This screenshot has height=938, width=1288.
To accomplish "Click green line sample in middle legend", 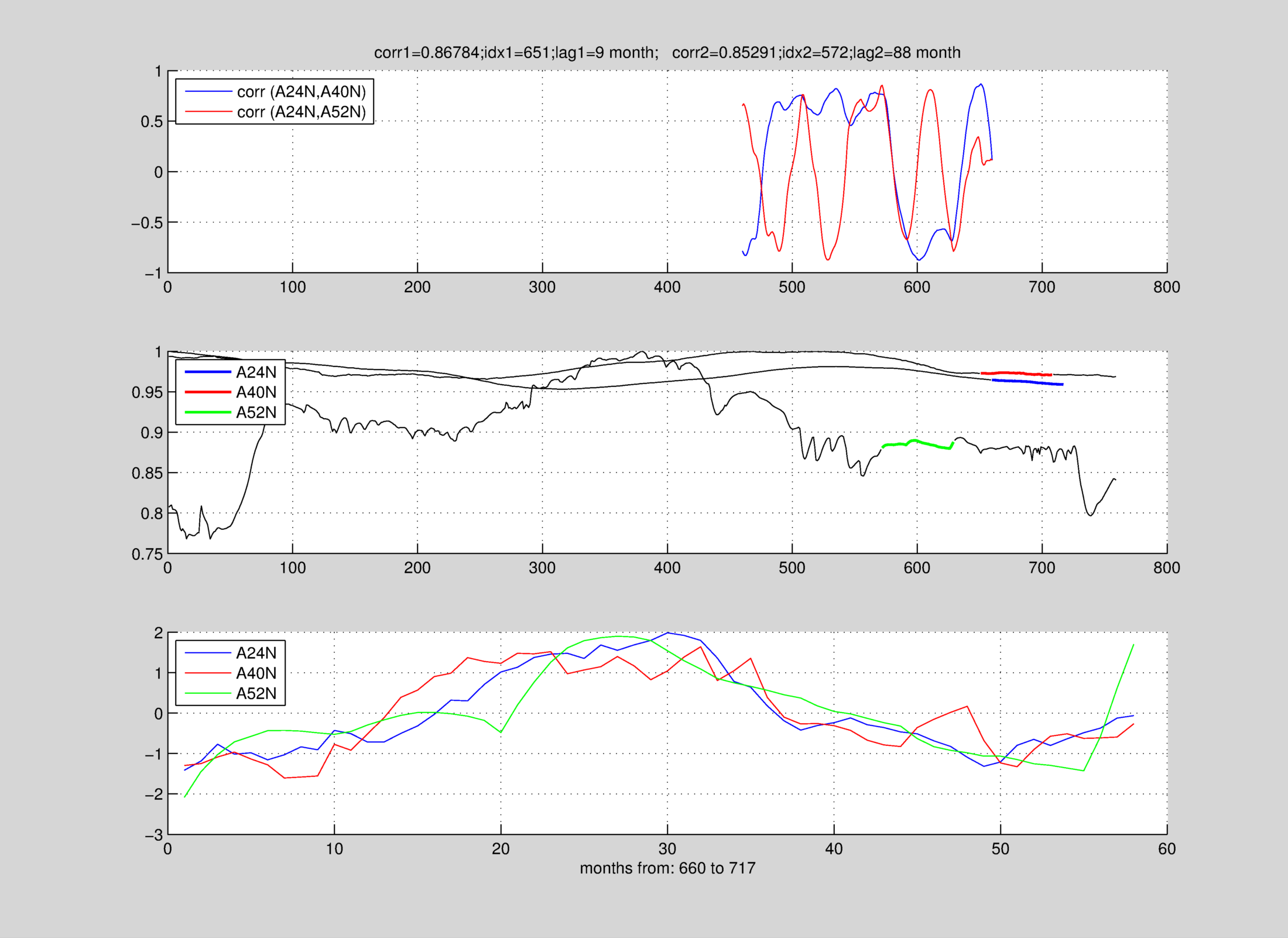I will tap(208, 413).
